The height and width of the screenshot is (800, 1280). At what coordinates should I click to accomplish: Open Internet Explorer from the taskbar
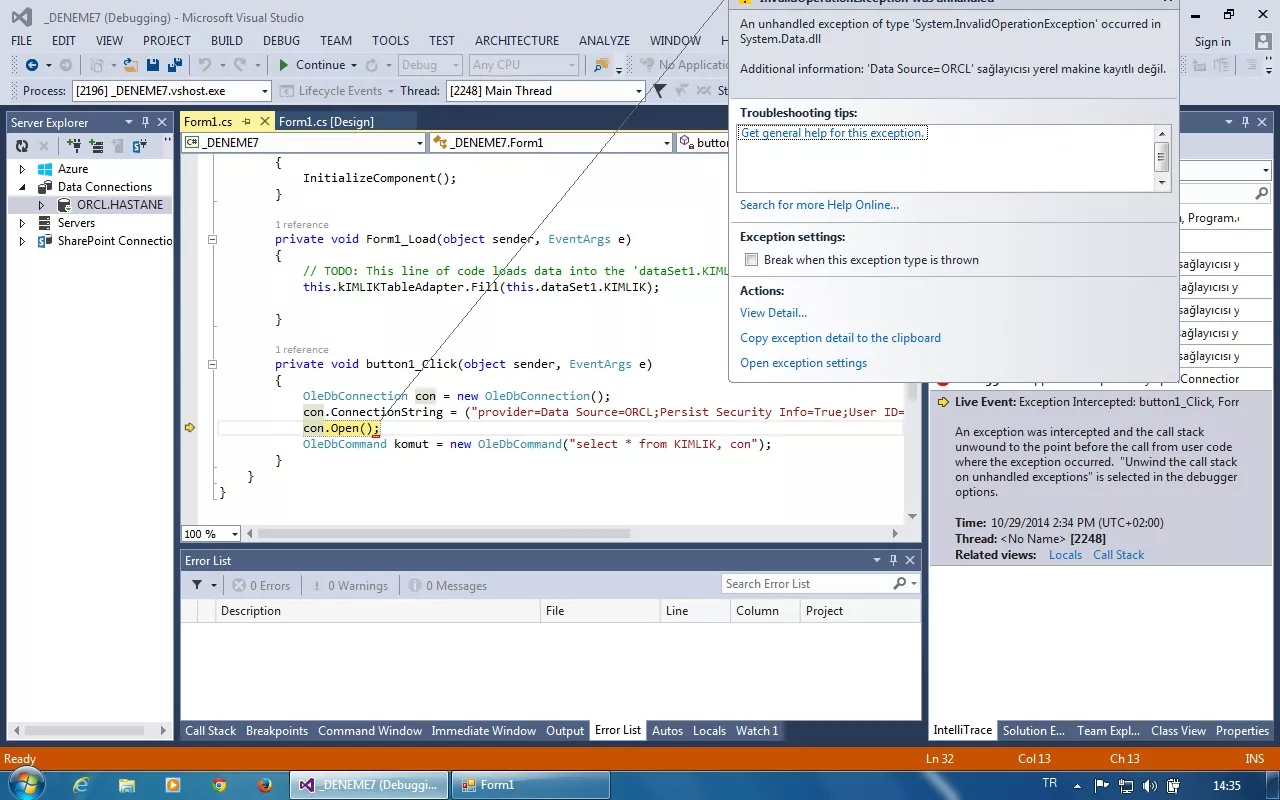[81, 785]
